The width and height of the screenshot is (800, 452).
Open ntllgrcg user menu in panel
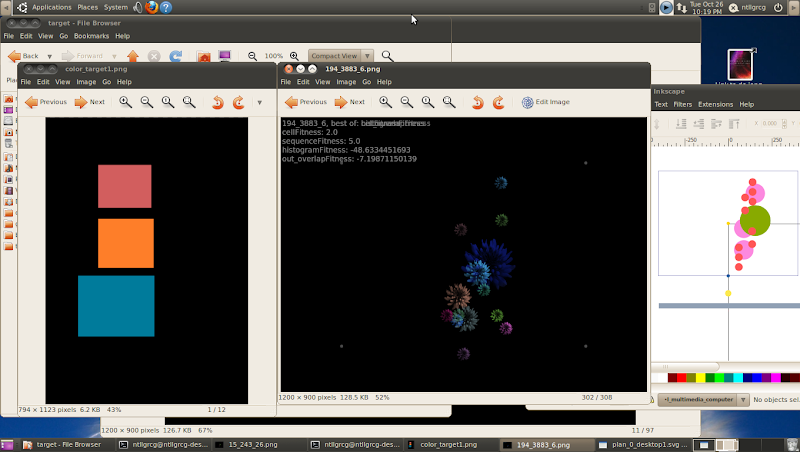coord(747,7)
